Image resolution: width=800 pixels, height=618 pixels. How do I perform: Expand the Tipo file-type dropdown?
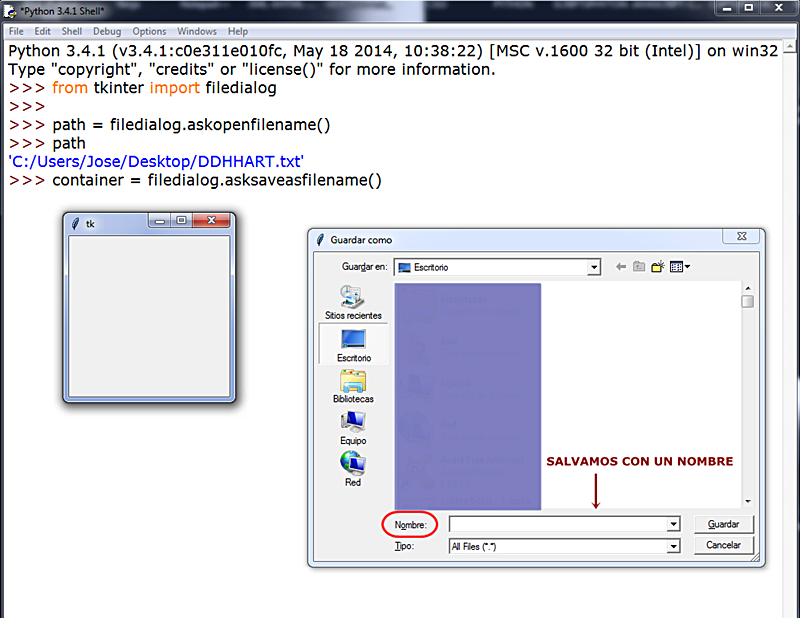pyautogui.click(x=676, y=545)
